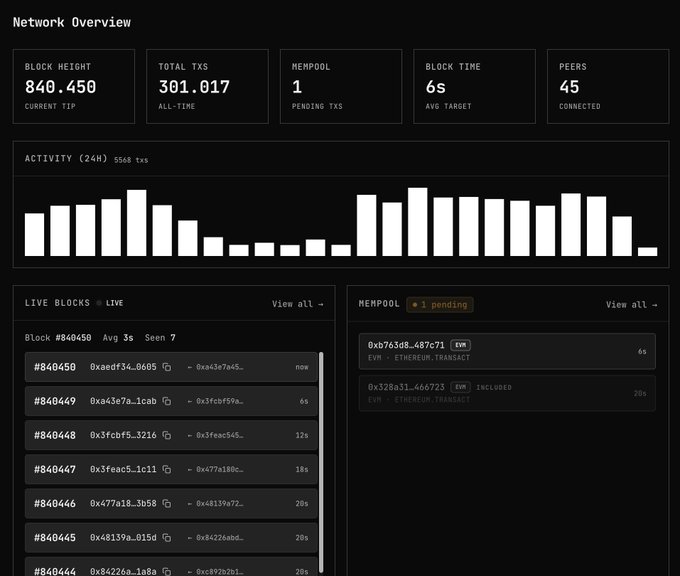This screenshot has width=680, height=576.
Task: Open block row #840445
Action: (x=171, y=538)
